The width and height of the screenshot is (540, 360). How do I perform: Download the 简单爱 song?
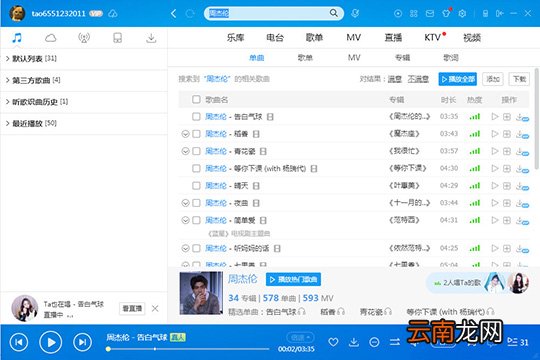[522, 220]
